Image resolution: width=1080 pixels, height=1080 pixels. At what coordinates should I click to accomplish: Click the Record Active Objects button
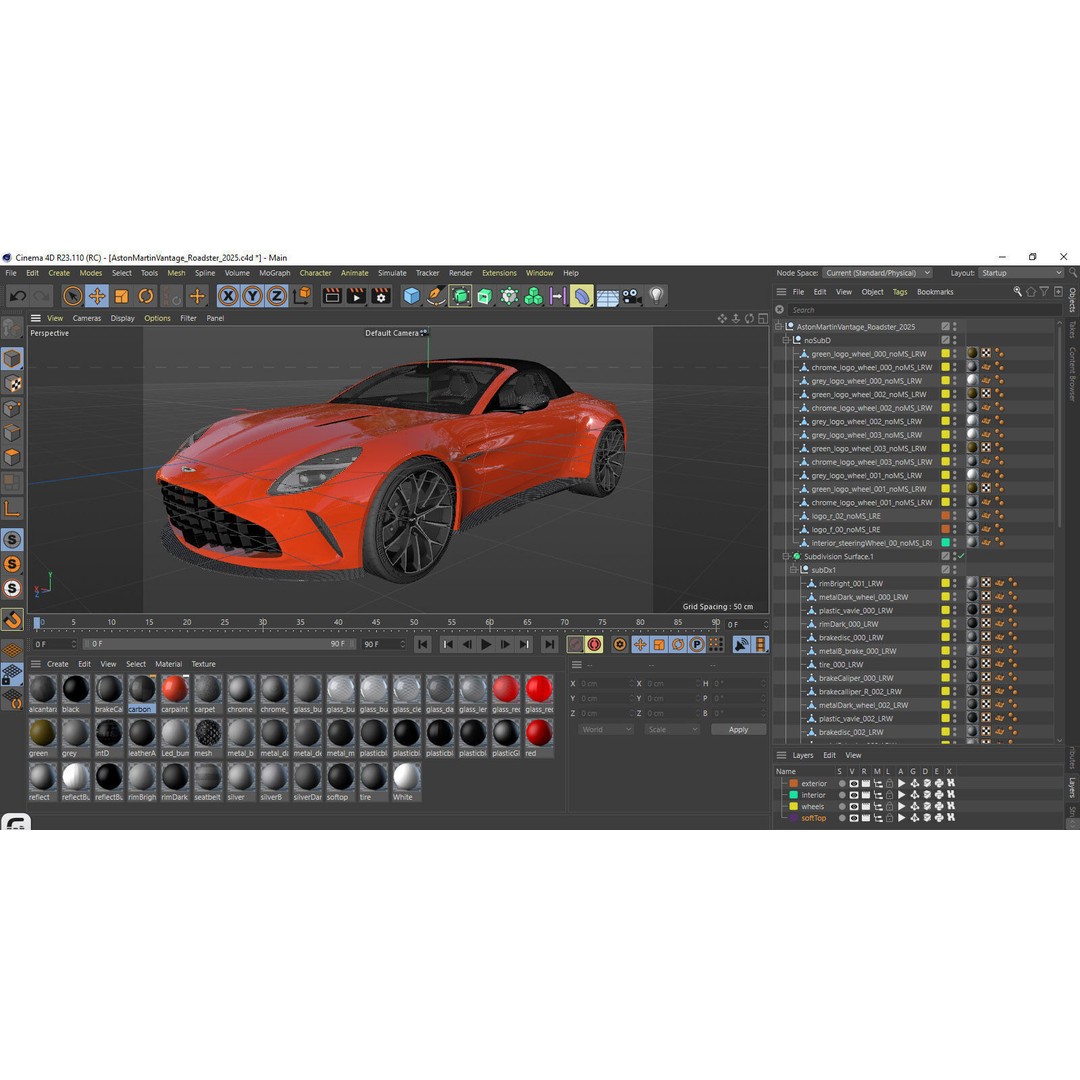[575, 645]
